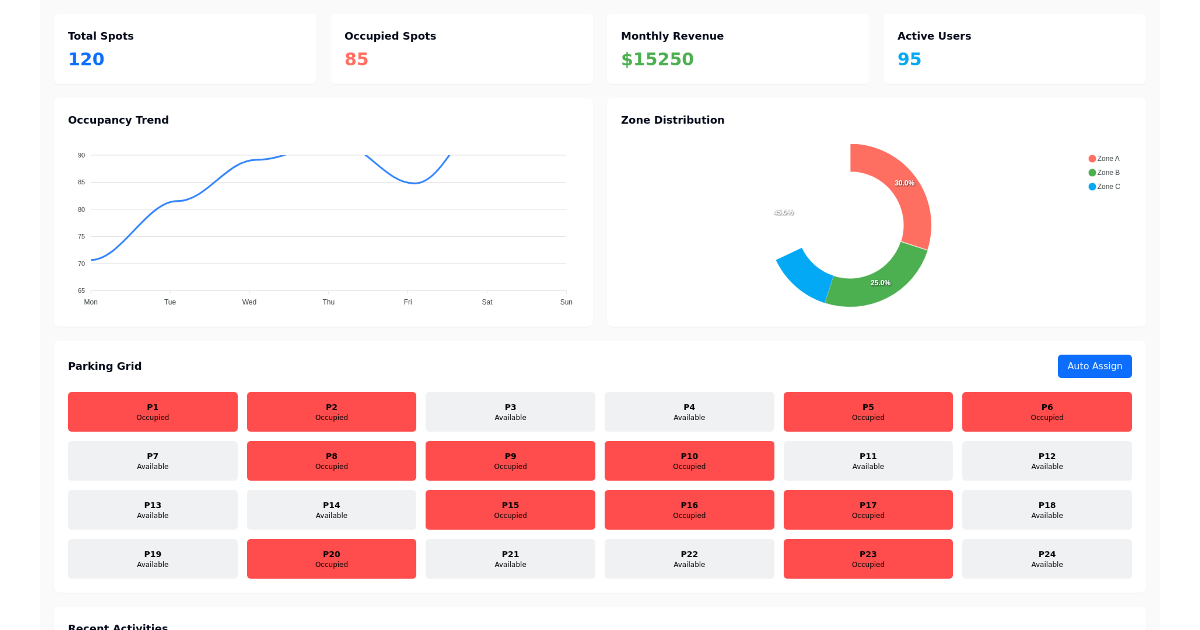This screenshot has width=1200, height=630.
Task: Select parking spot P24
Action: click(1046, 558)
